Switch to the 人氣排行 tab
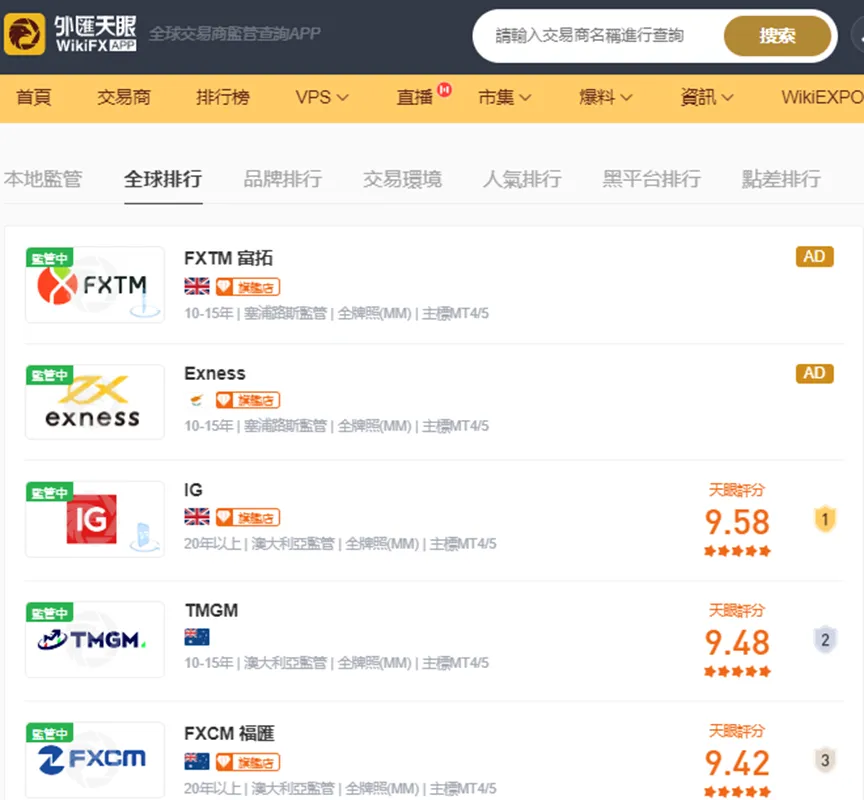Image resolution: width=864 pixels, height=800 pixels. pos(522,180)
